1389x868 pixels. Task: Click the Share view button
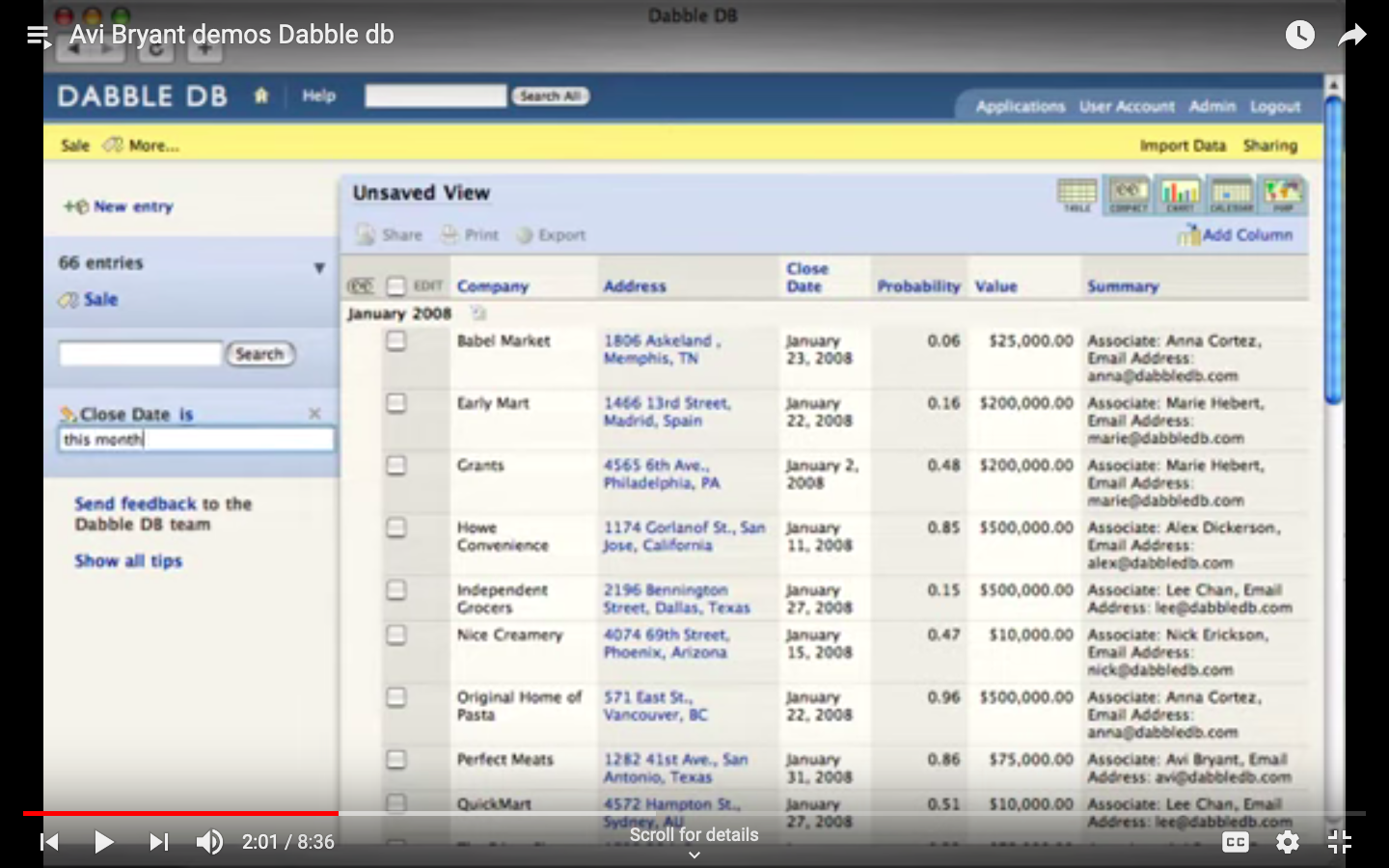pyautogui.click(x=390, y=234)
